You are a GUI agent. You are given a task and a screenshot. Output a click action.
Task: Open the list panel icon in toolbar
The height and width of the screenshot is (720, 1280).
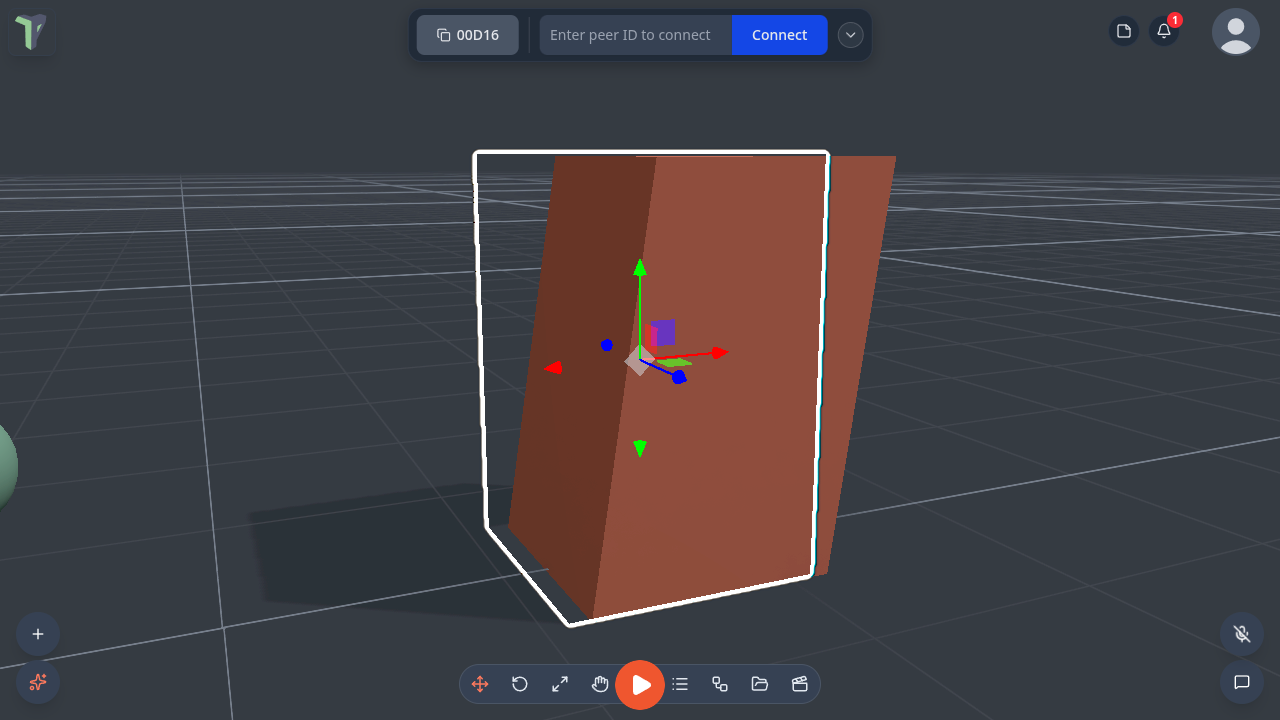(x=680, y=684)
